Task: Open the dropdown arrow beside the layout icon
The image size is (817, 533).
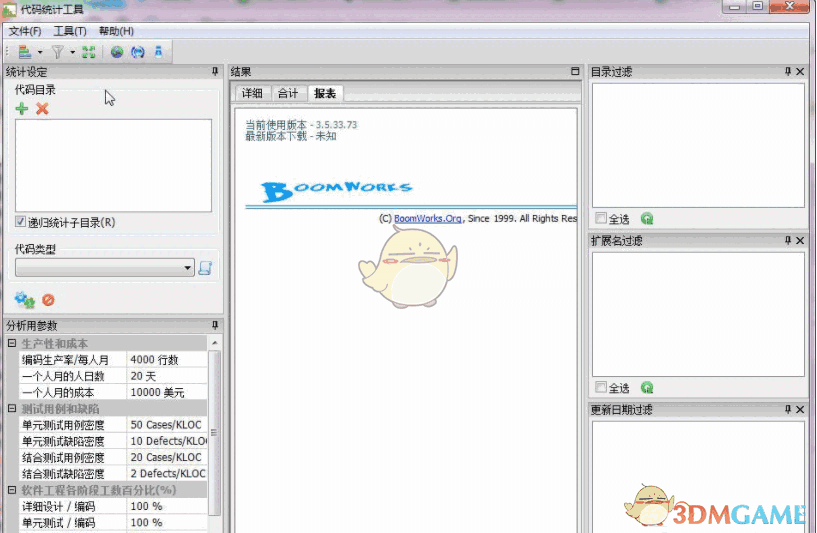Action: click(x=40, y=52)
